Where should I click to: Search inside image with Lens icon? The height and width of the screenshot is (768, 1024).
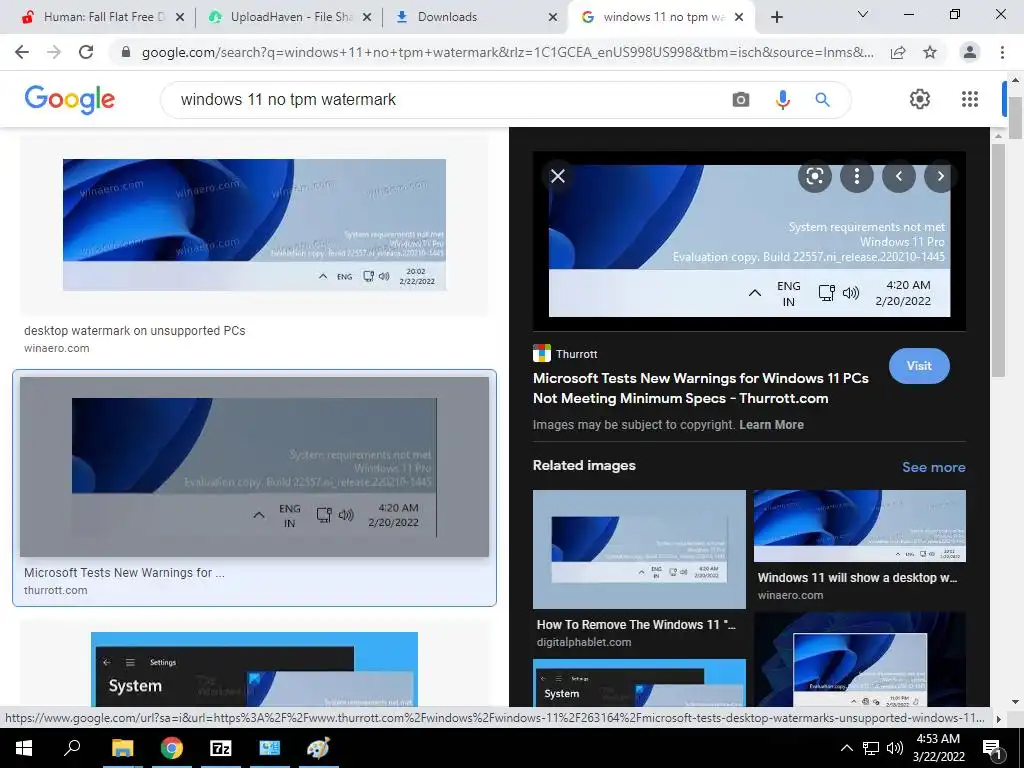click(x=814, y=176)
